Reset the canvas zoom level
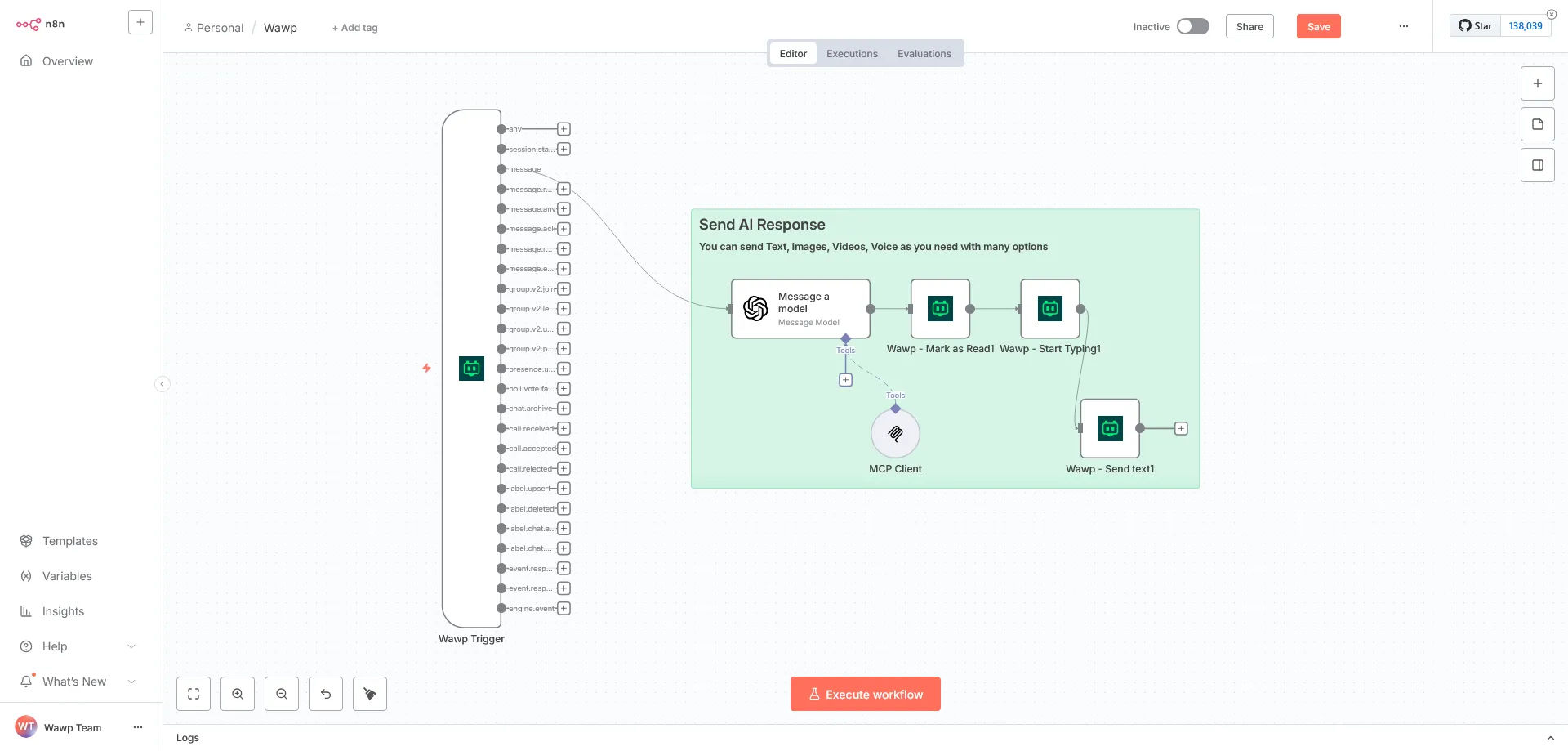The height and width of the screenshot is (751, 1568). tap(326, 694)
